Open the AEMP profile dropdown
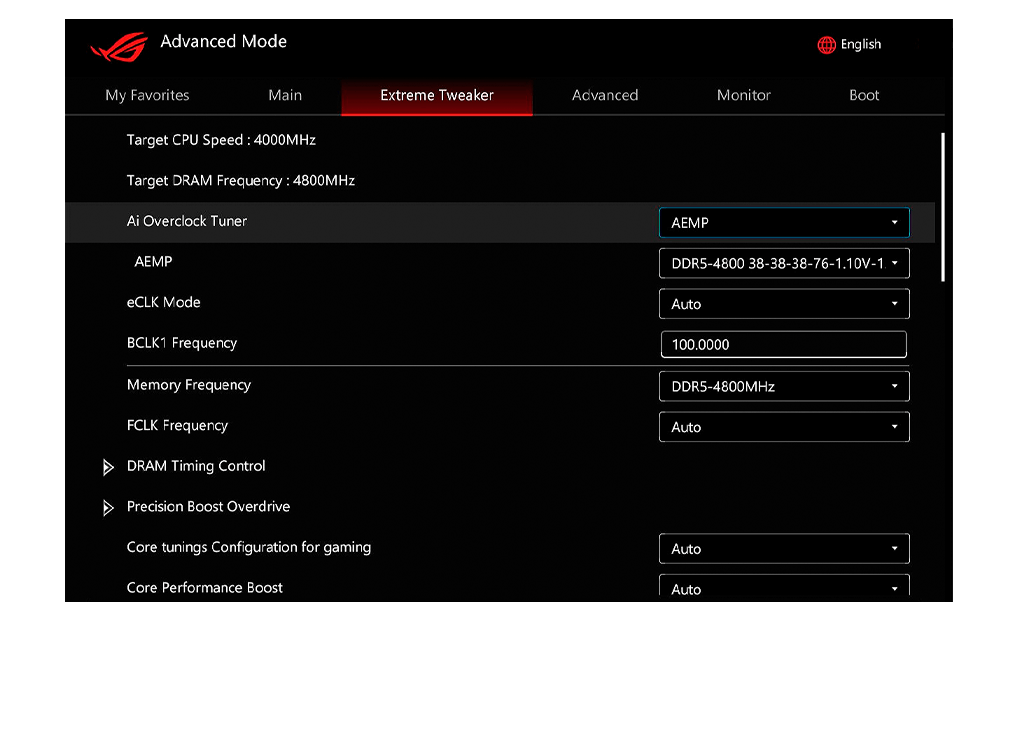 (784, 263)
